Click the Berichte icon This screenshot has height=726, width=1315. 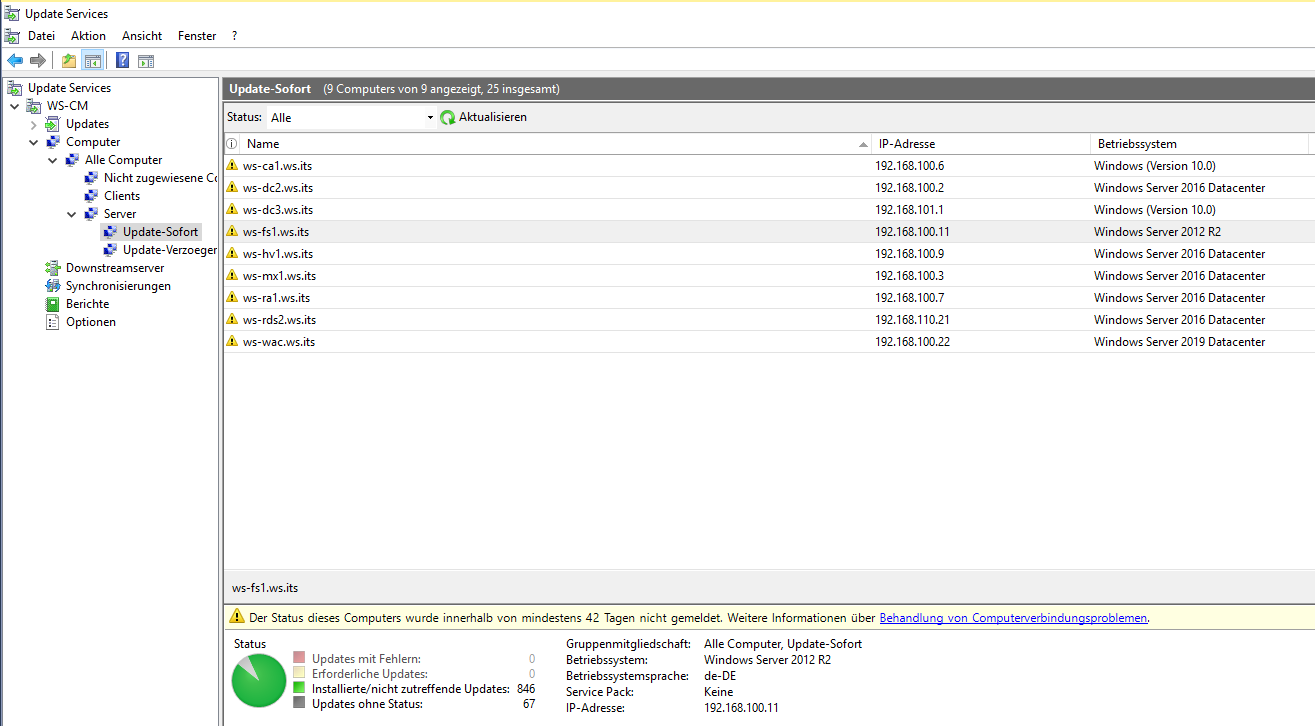53,304
